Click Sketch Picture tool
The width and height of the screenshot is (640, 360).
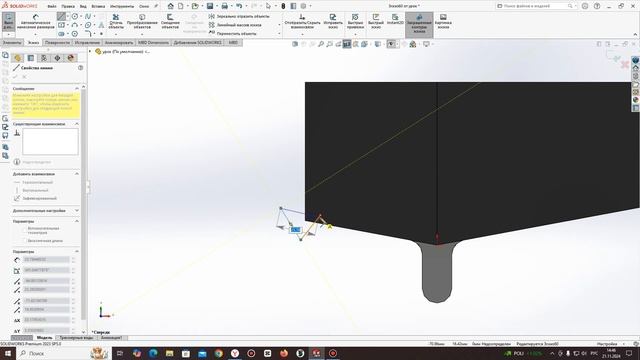pos(443,21)
